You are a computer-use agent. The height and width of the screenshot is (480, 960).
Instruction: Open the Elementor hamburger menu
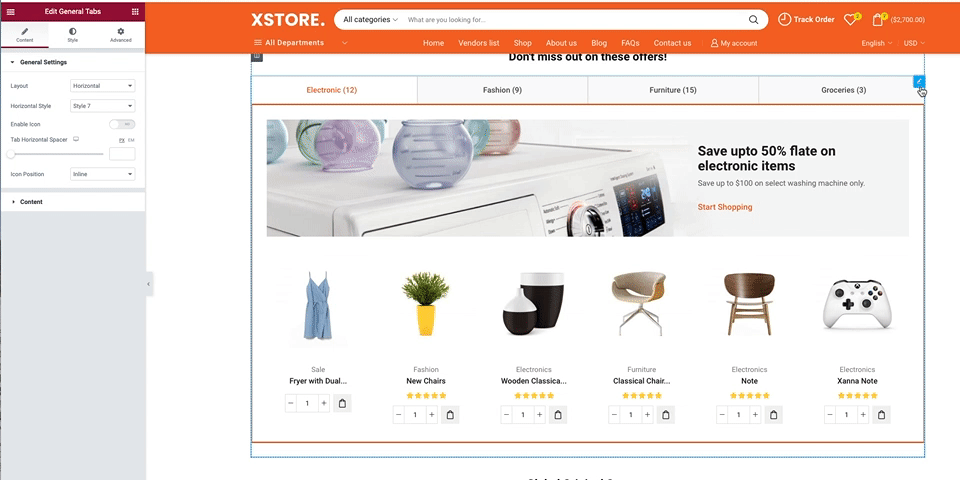click(x=10, y=12)
